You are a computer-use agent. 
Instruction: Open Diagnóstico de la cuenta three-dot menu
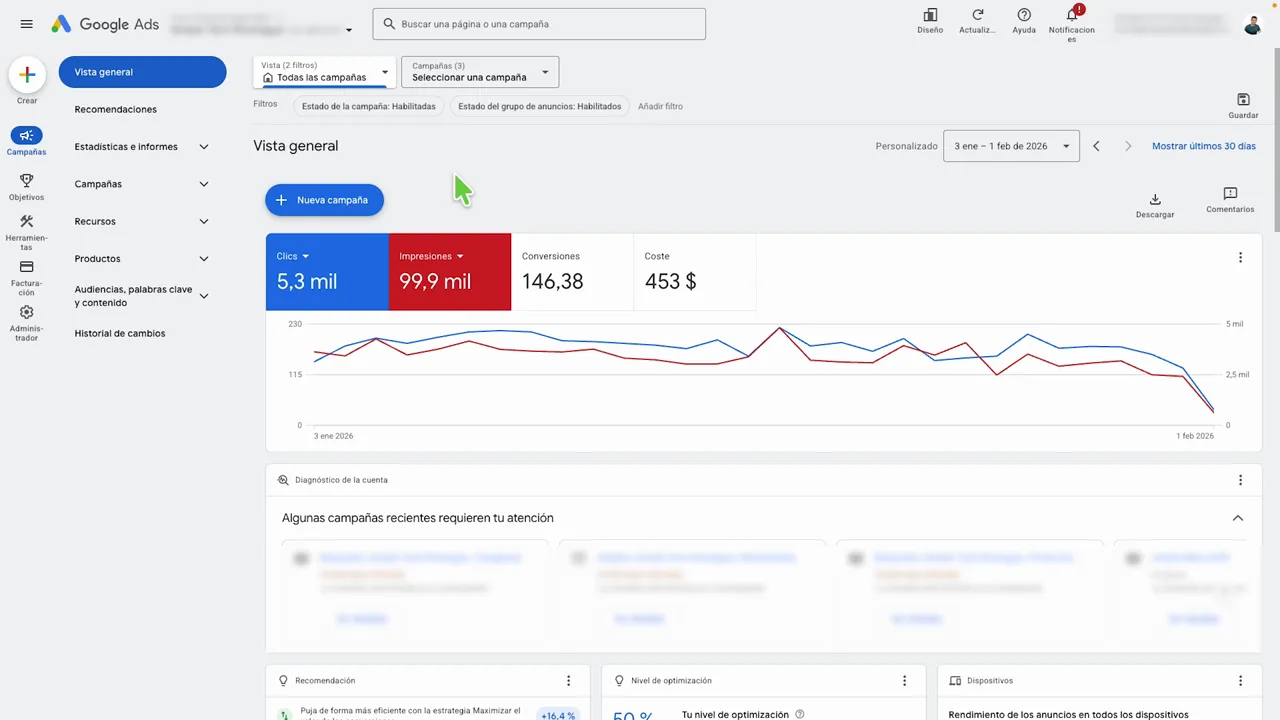click(x=1240, y=480)
